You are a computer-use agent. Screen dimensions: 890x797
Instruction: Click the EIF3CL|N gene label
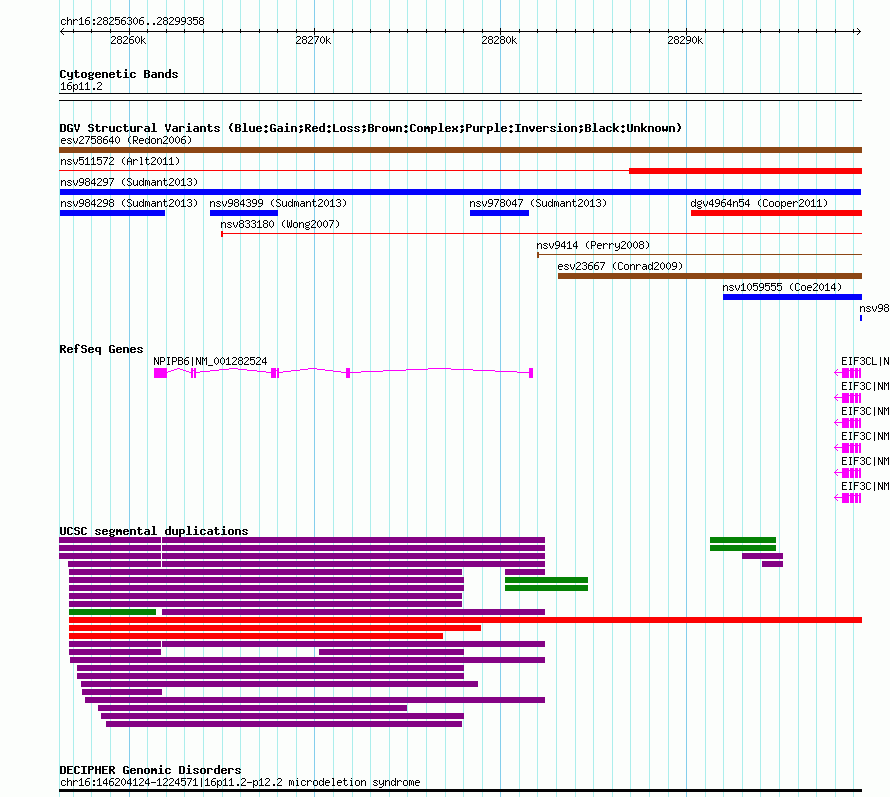pos(865,361)
